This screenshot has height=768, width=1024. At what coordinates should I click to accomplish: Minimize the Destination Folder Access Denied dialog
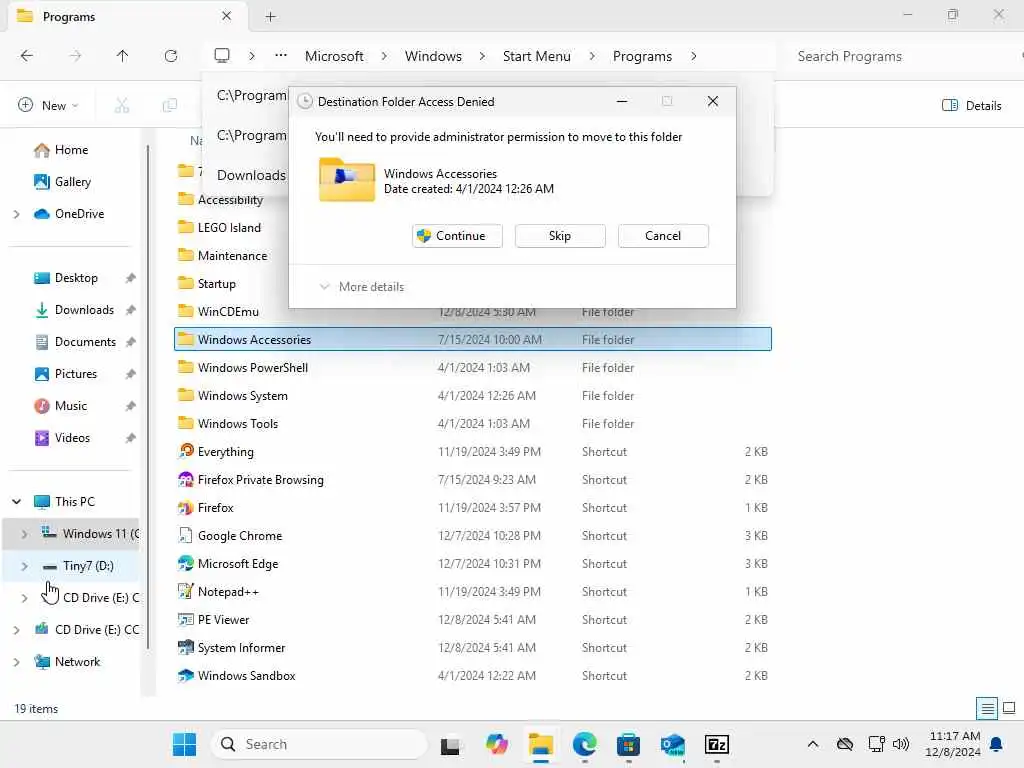pyautogui.click(x=622, y=101)
